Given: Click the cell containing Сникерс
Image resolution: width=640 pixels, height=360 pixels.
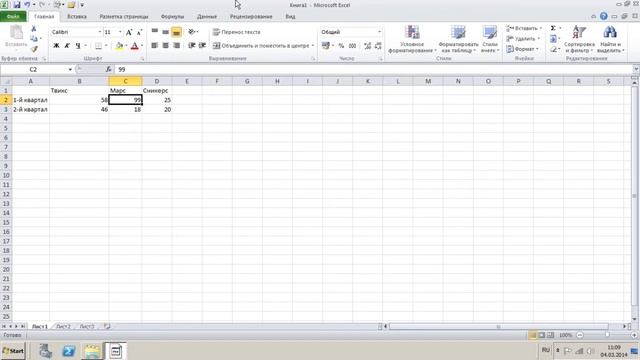Looking at the screenshot, I should tap(157, 91).
